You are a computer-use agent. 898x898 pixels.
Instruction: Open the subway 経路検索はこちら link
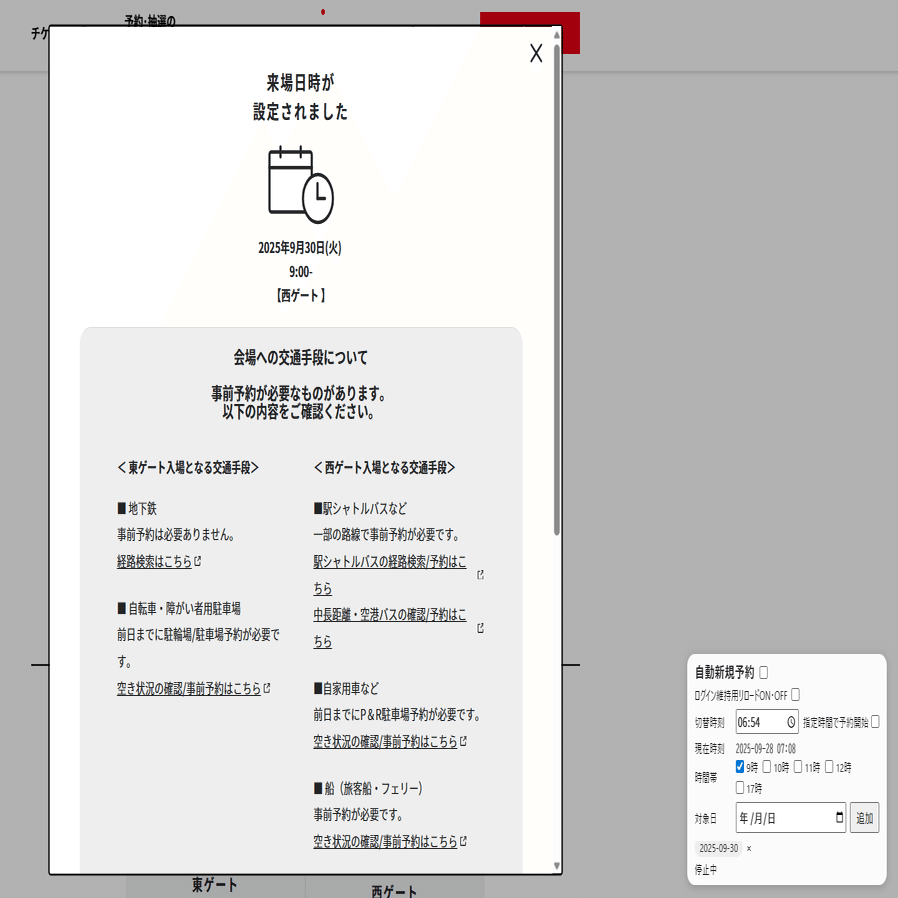tap(154, 561)
